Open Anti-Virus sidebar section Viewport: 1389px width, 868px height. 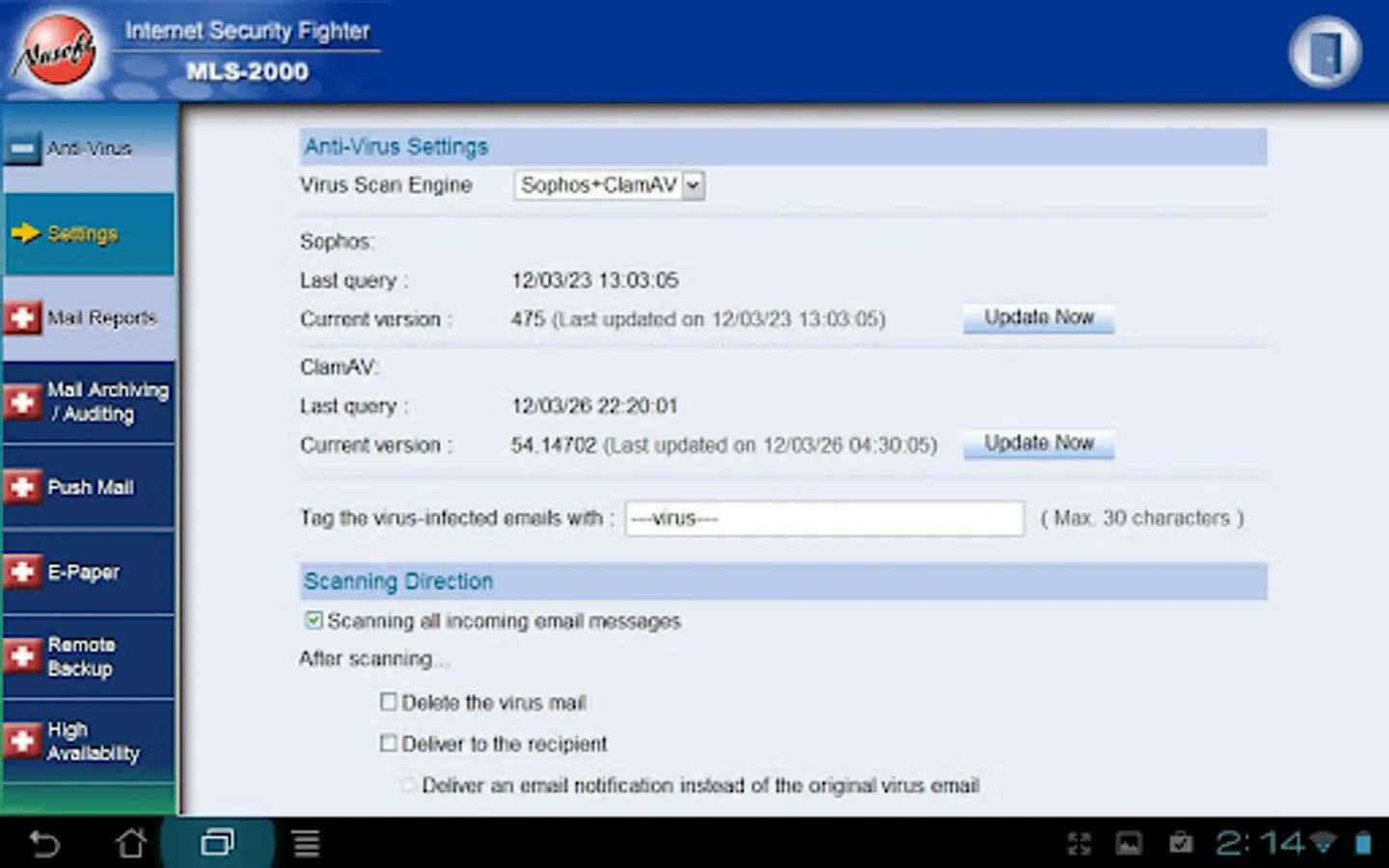point(90,149)
